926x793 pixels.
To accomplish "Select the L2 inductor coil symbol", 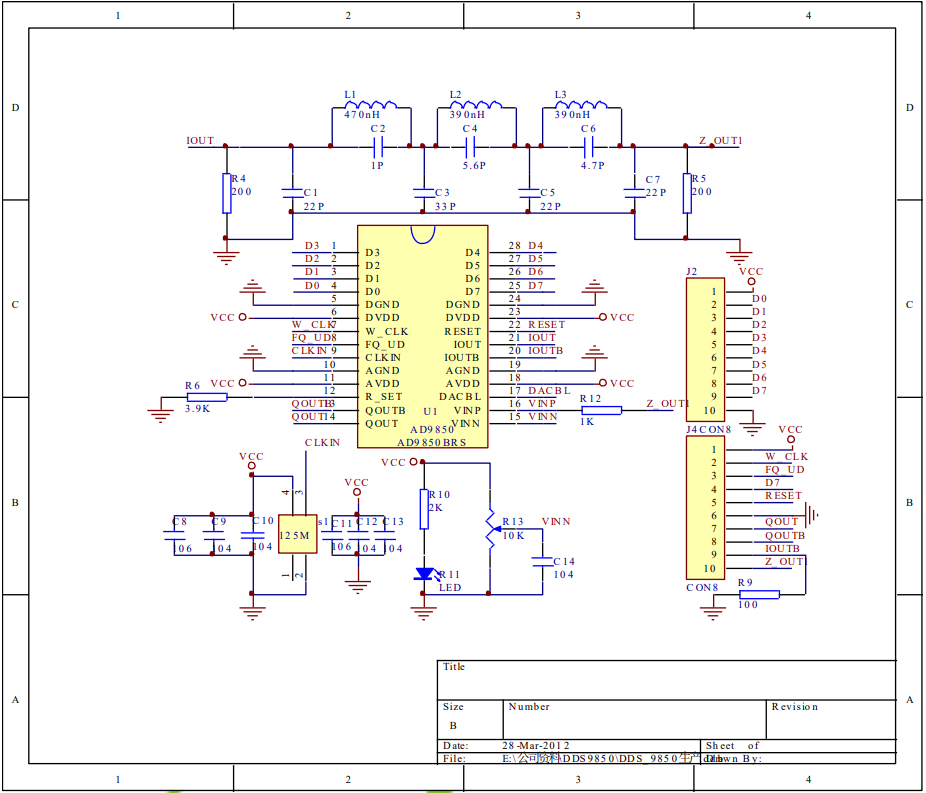I will tap(476, 104).
